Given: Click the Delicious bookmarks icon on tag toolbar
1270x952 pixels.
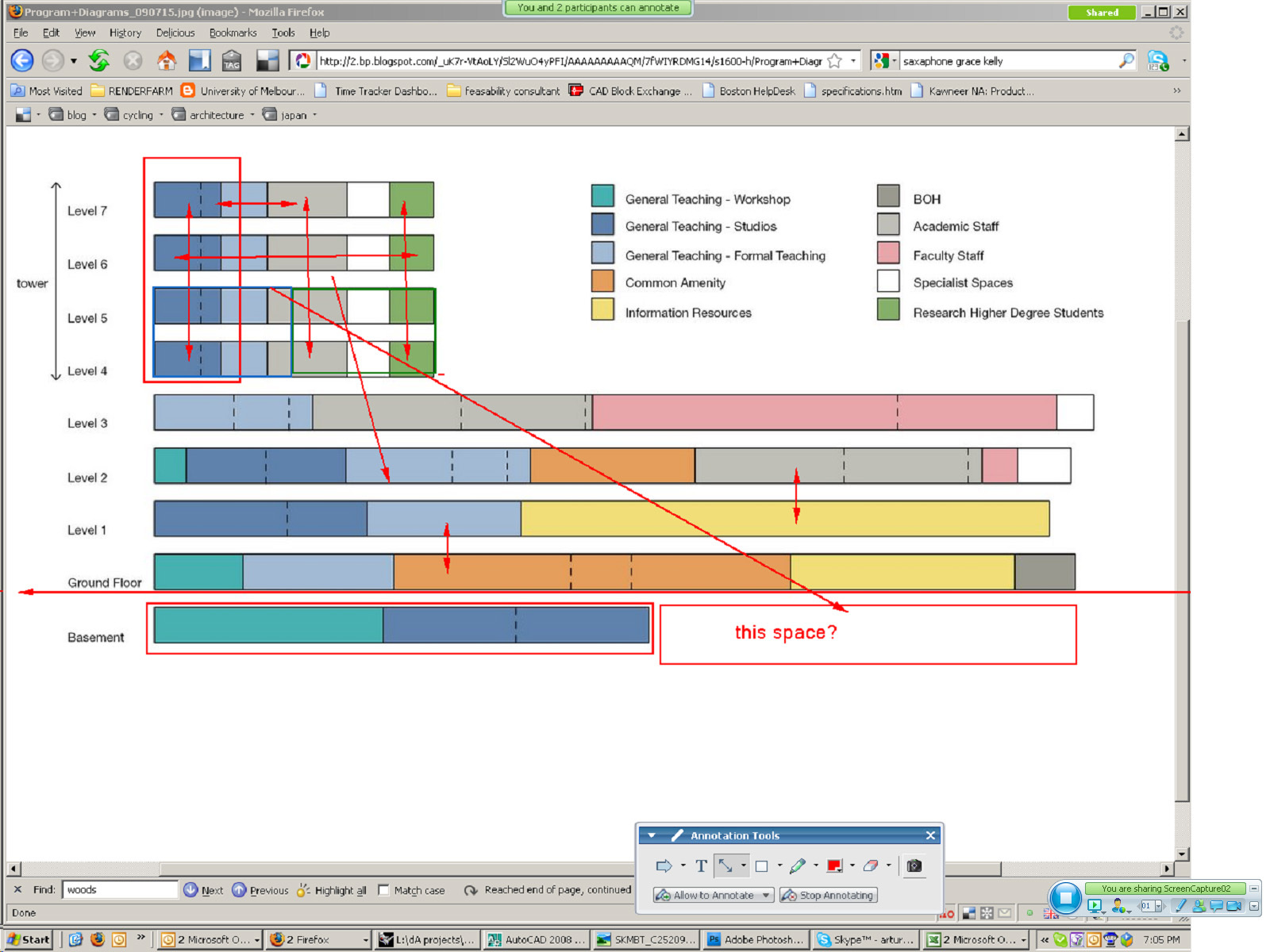Looking at the screenshot, I should (x=23, y=114).
